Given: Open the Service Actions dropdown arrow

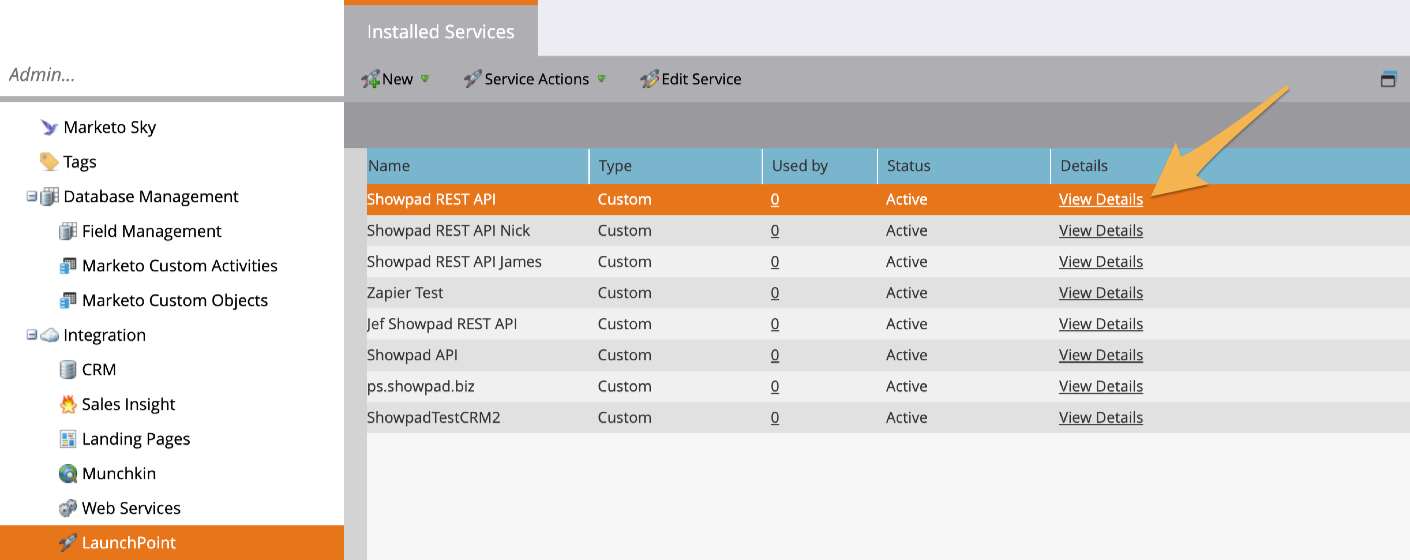Looking at the screenshot, I should pos(601,79).
